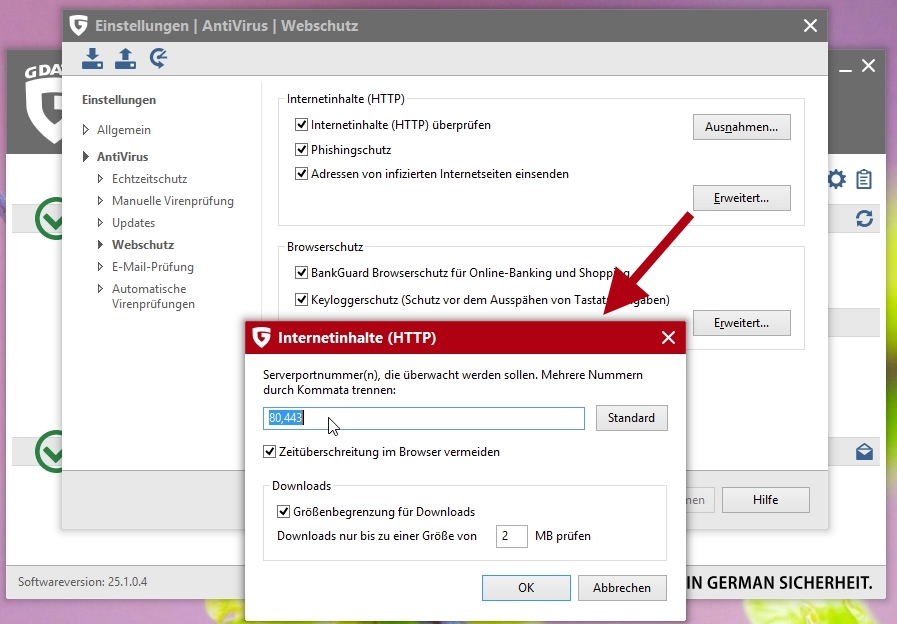Toggle Zeitüberschreitung im Browser vermeiden
The width and height of the screenshot is (897, 624).
click(269, 451)
